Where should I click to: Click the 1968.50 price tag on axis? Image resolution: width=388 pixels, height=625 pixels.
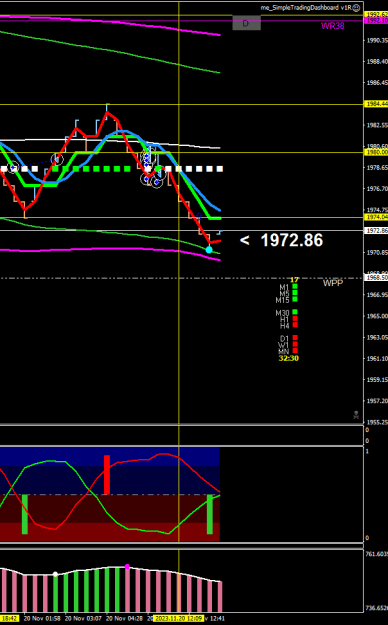pyautogui.click(x=376, y=277)
